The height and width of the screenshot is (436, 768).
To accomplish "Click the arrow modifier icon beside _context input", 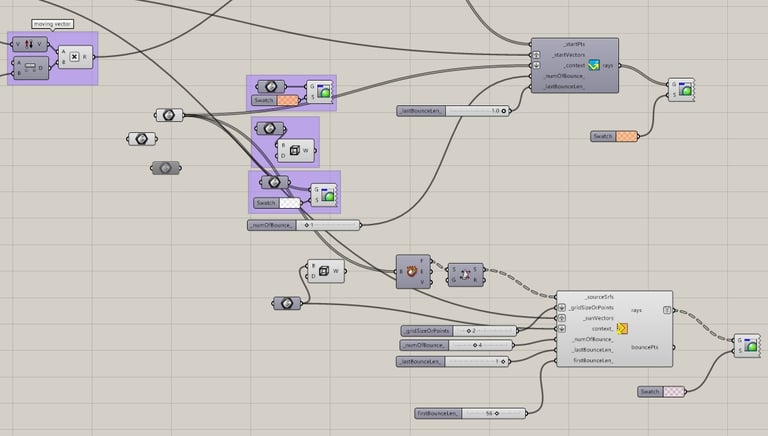I will pyautogui.click(x=536, y=65).
